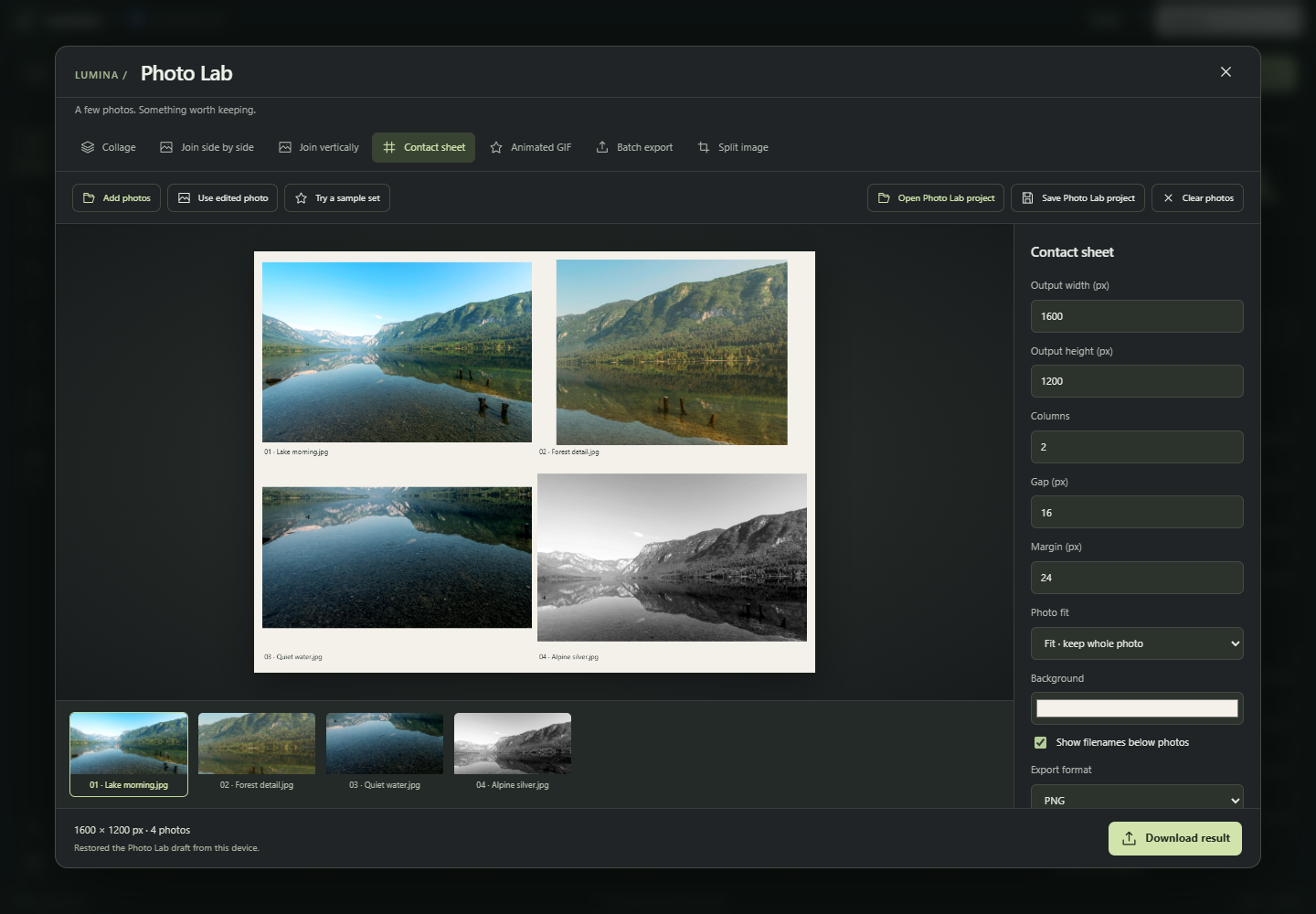Click the '04 - Alpine silver.jpg' caption in preview
Image resolution: width=1316 pixels, height=914 pixels.
pos(568,656)
